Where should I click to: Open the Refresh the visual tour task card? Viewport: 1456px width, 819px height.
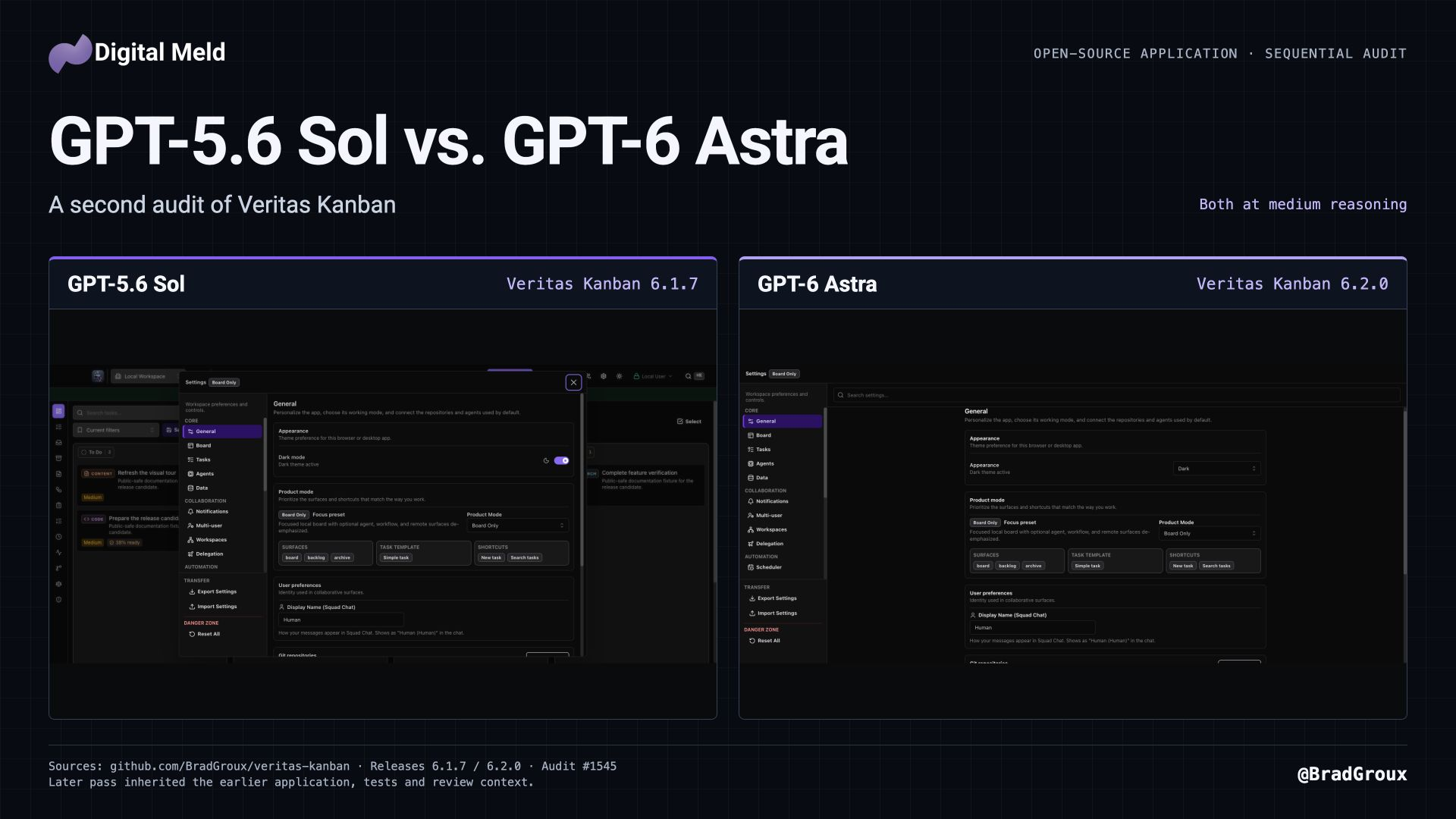[x=129, y=485]
